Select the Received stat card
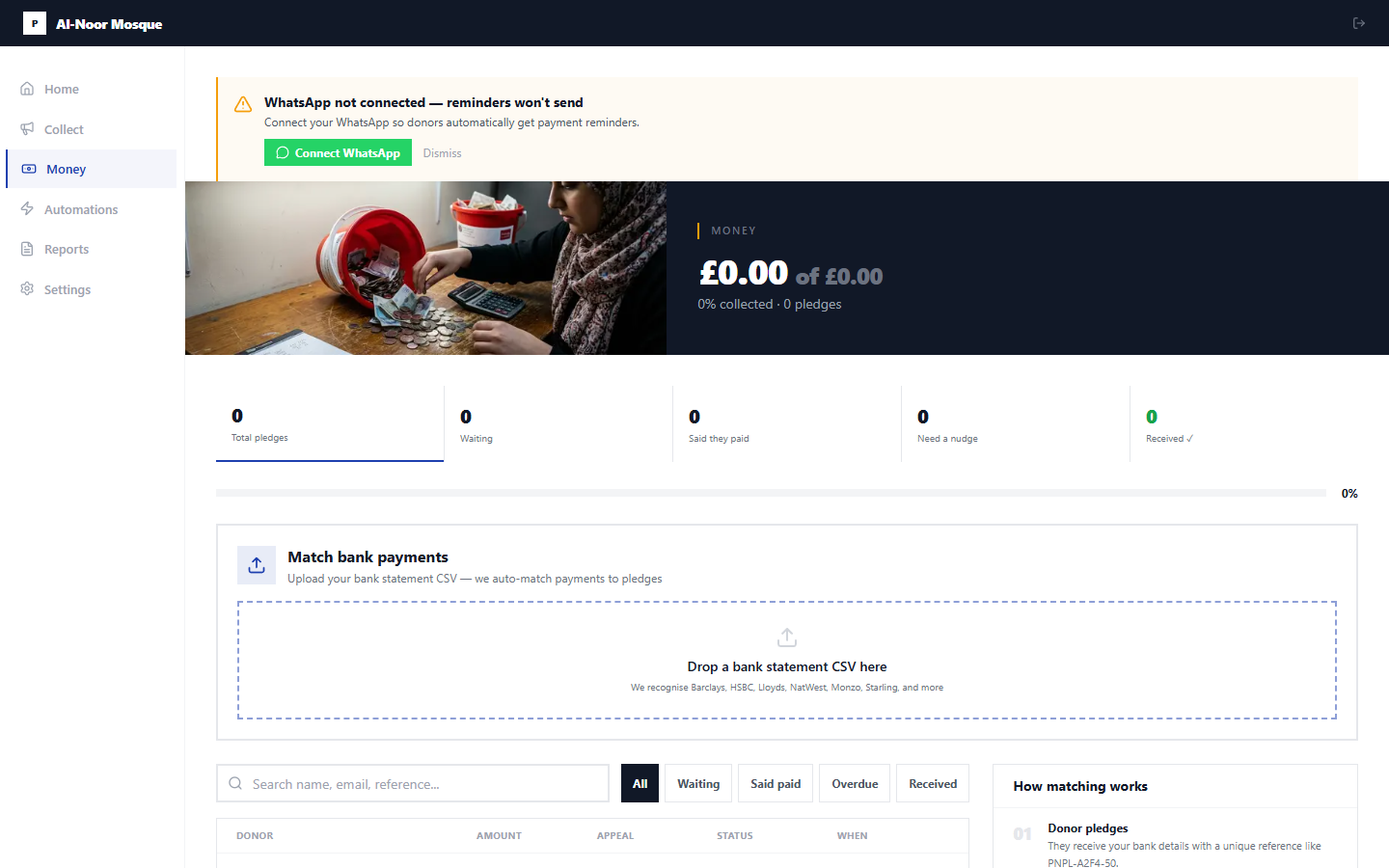 click(1244, 424)
